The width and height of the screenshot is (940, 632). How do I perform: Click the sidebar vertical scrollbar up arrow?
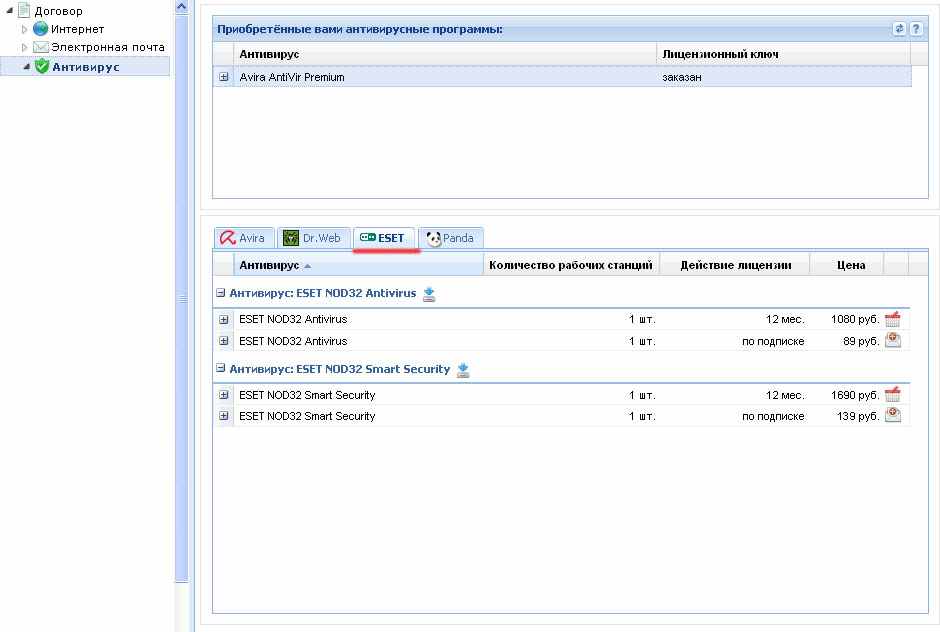point(182,7)
